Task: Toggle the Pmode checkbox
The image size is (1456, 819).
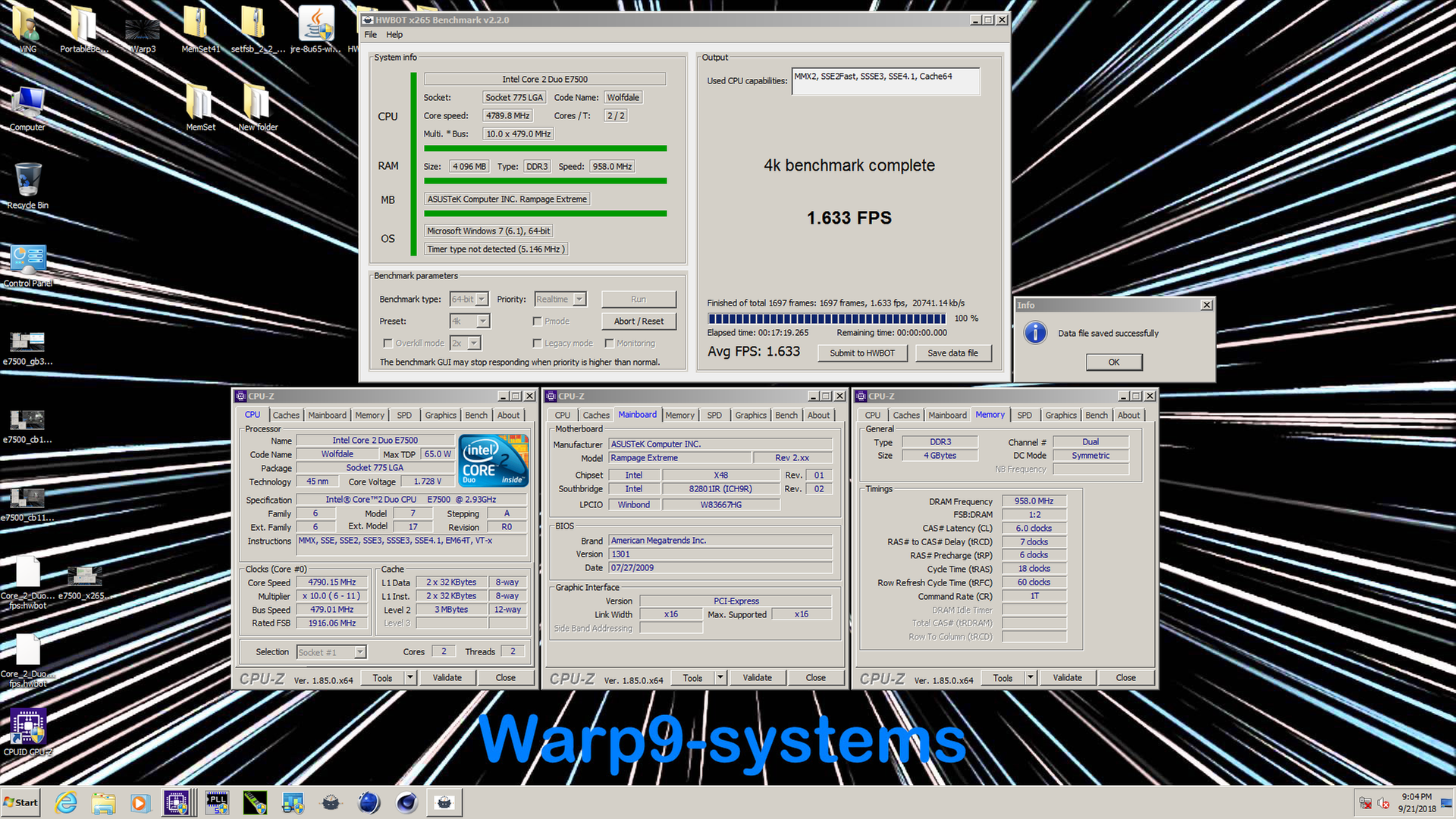Action: click(537, 322)
